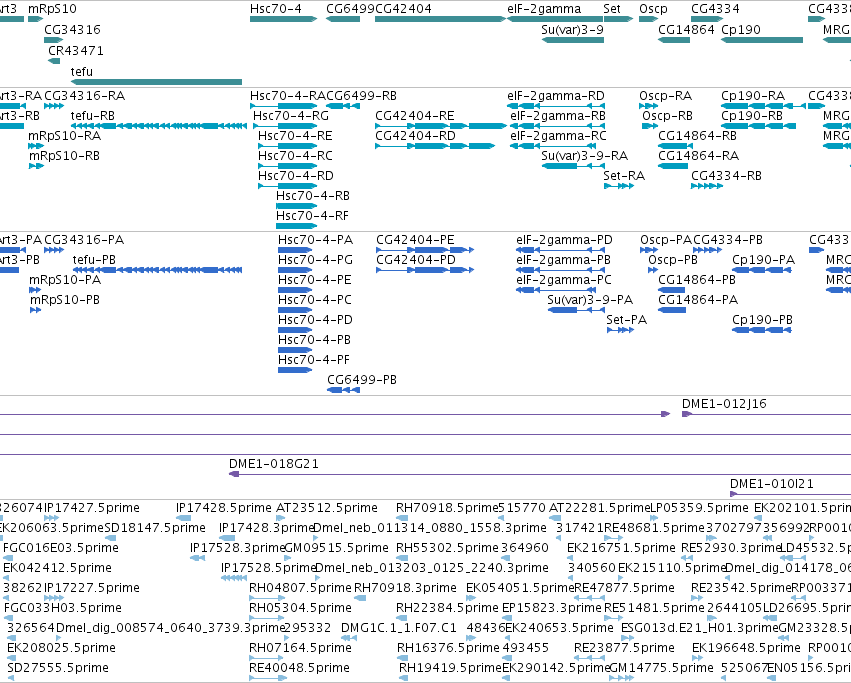The height and width of the screenshot is (683, 851).
Task: Select EST IP17427.5prime
Action: click(x=92, y=508)
